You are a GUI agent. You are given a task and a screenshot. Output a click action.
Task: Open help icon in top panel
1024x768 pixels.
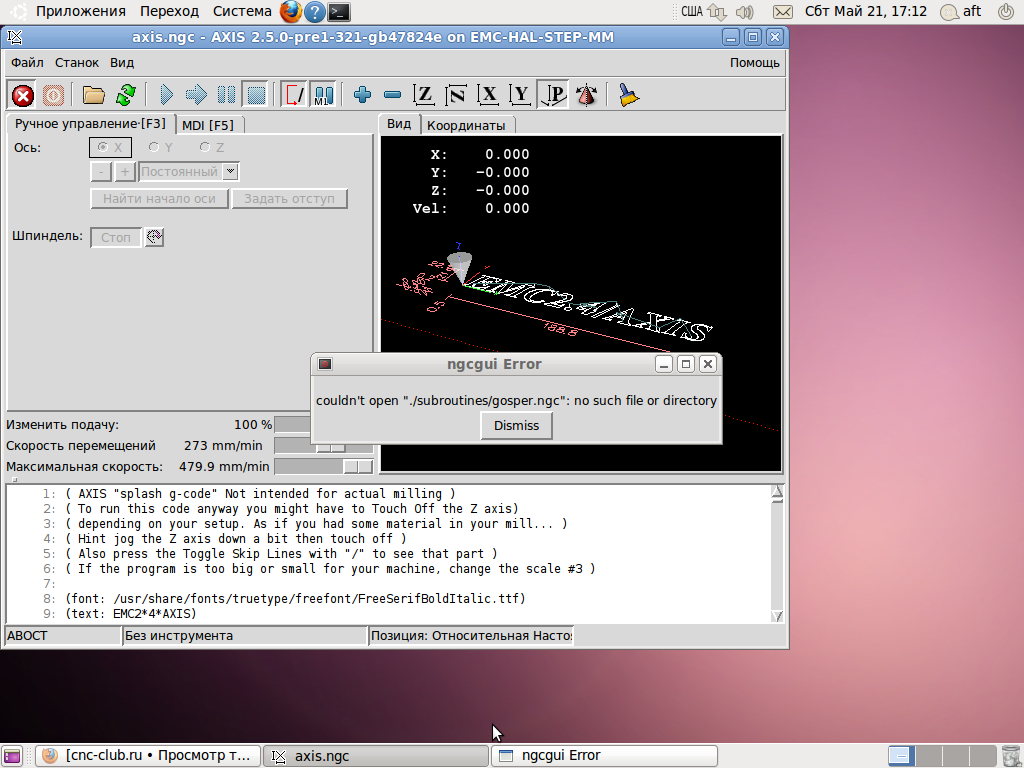(x=315, y=11)
